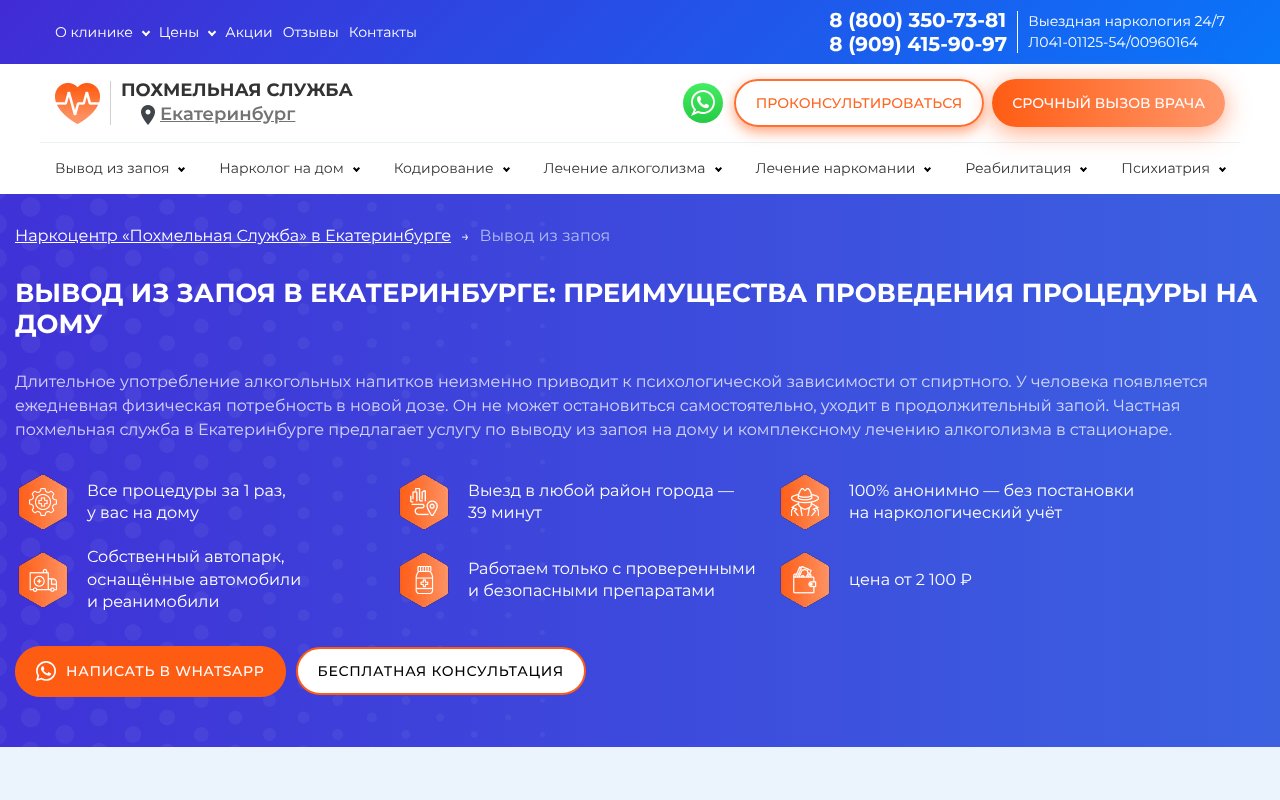Click the pills hexagon icon for safe medications
The height and width of the screenshot is (800, 1280).
(x=423, y=580)
